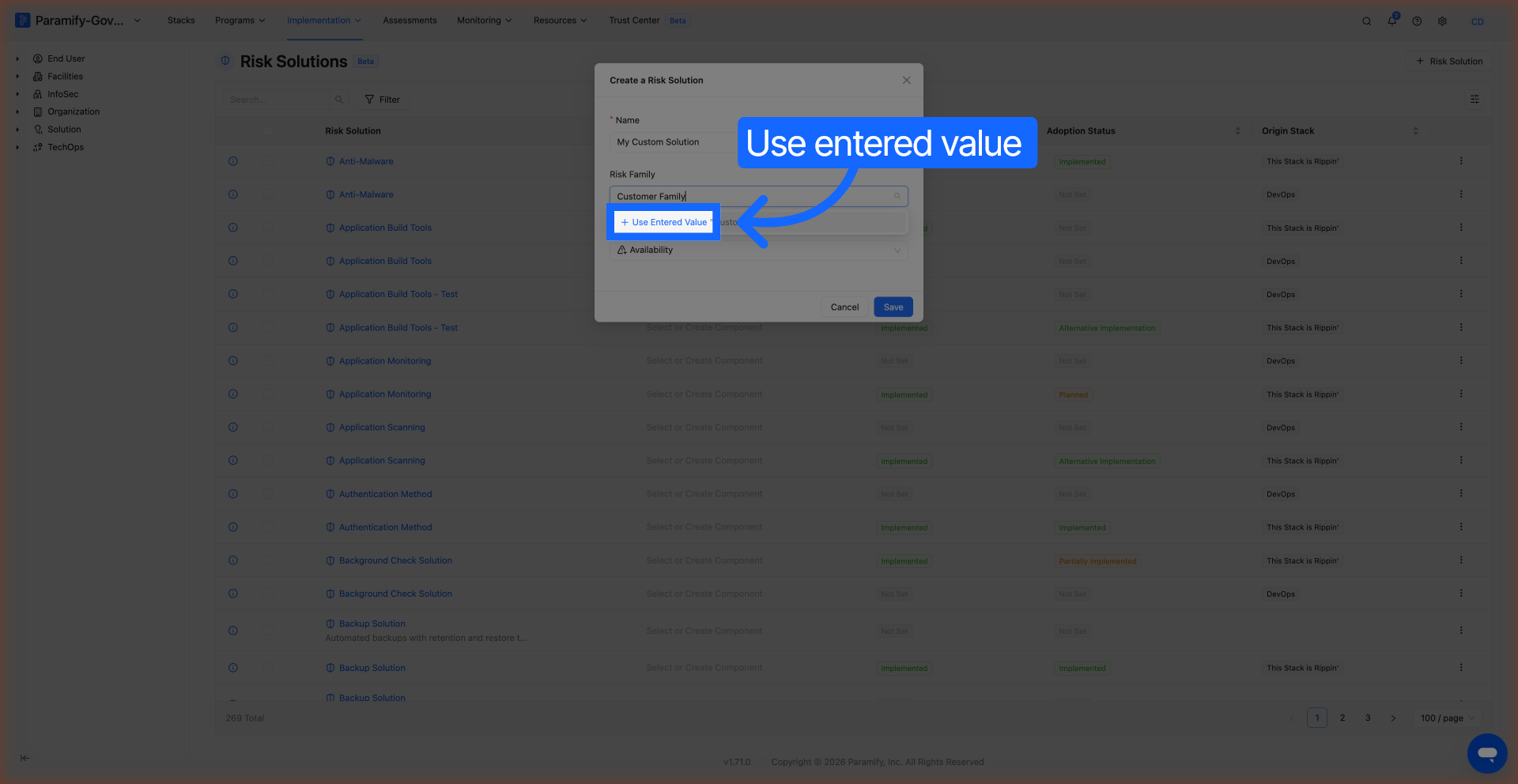
Task: Open the Programs menu
Action: click(x=240, y=21)
